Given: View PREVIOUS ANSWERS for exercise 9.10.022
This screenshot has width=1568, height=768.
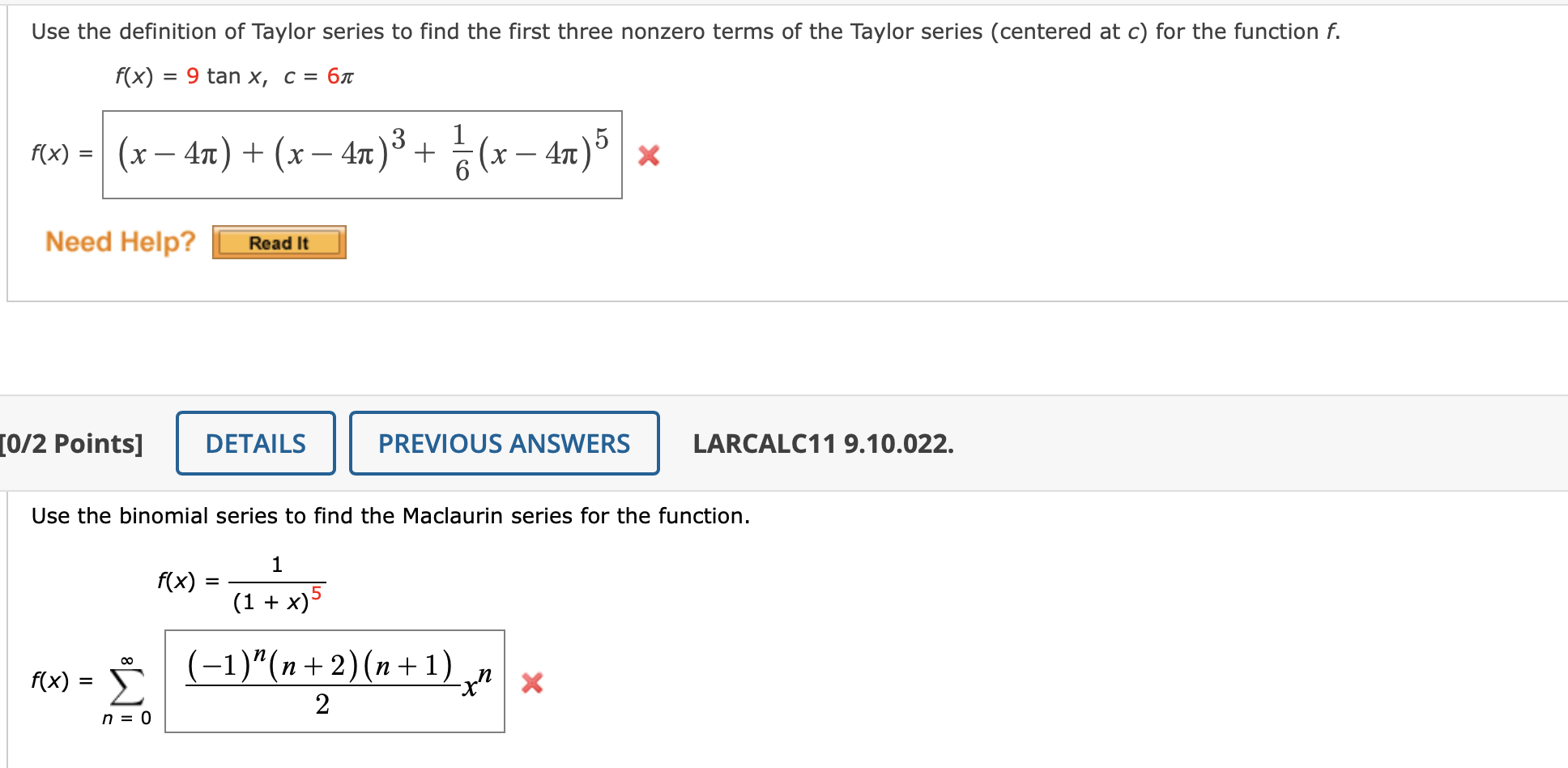Looking at the screenshot, I should pos(504,443).
